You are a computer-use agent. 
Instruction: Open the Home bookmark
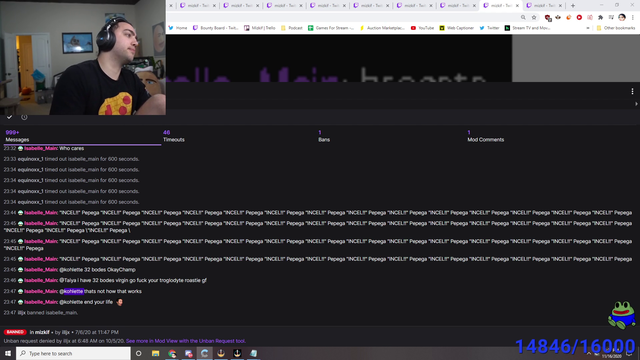click(178, 28)
